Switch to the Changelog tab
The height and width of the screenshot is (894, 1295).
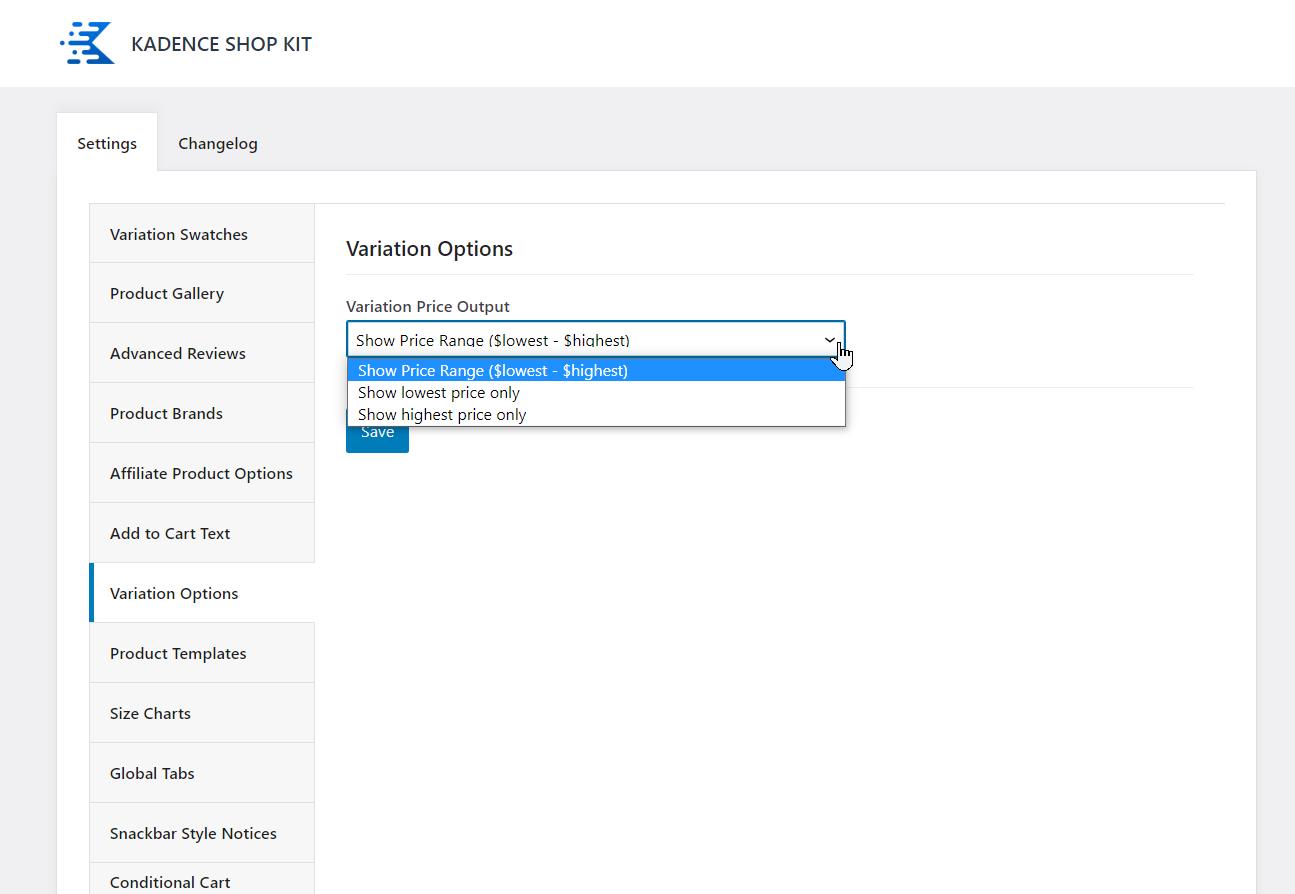[217, 143]
